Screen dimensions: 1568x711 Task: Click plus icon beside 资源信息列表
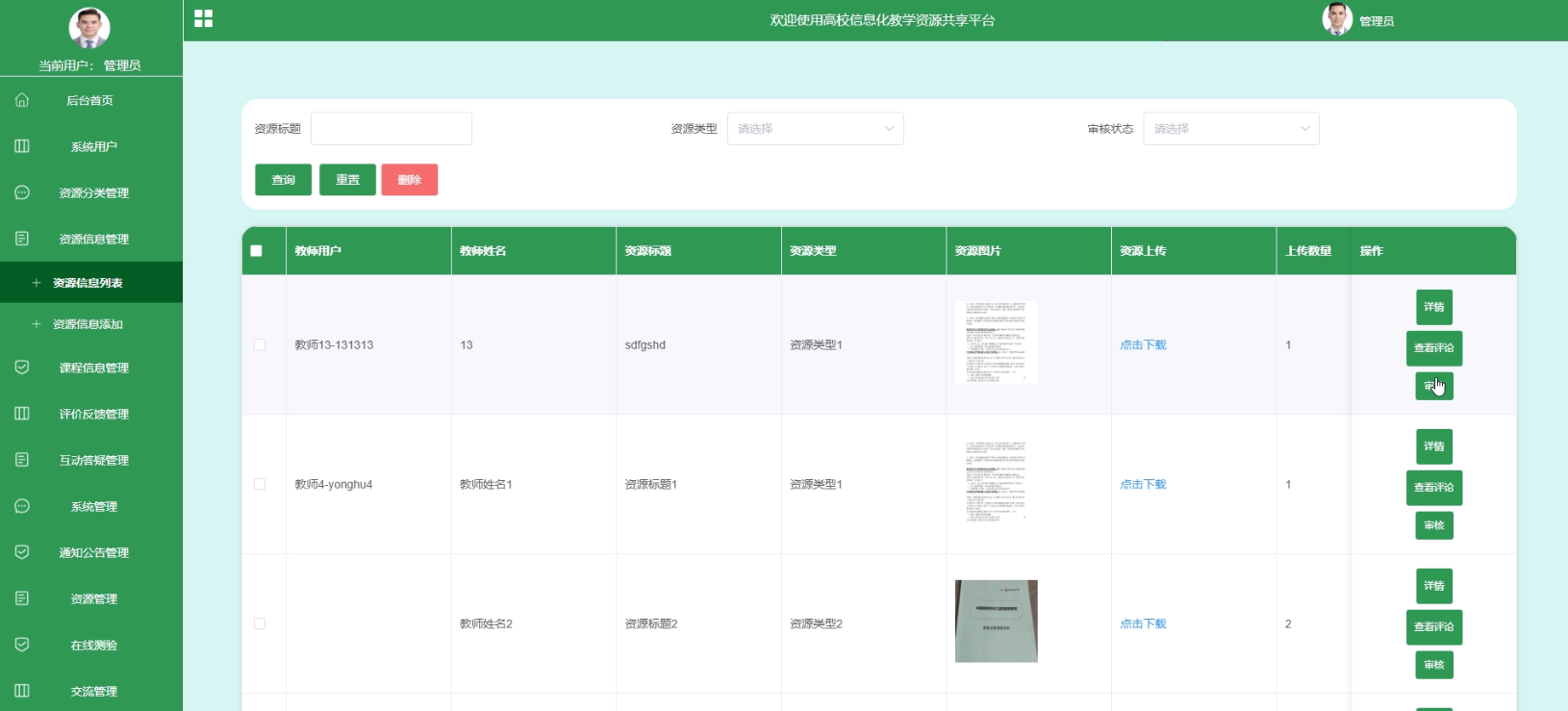37,283
